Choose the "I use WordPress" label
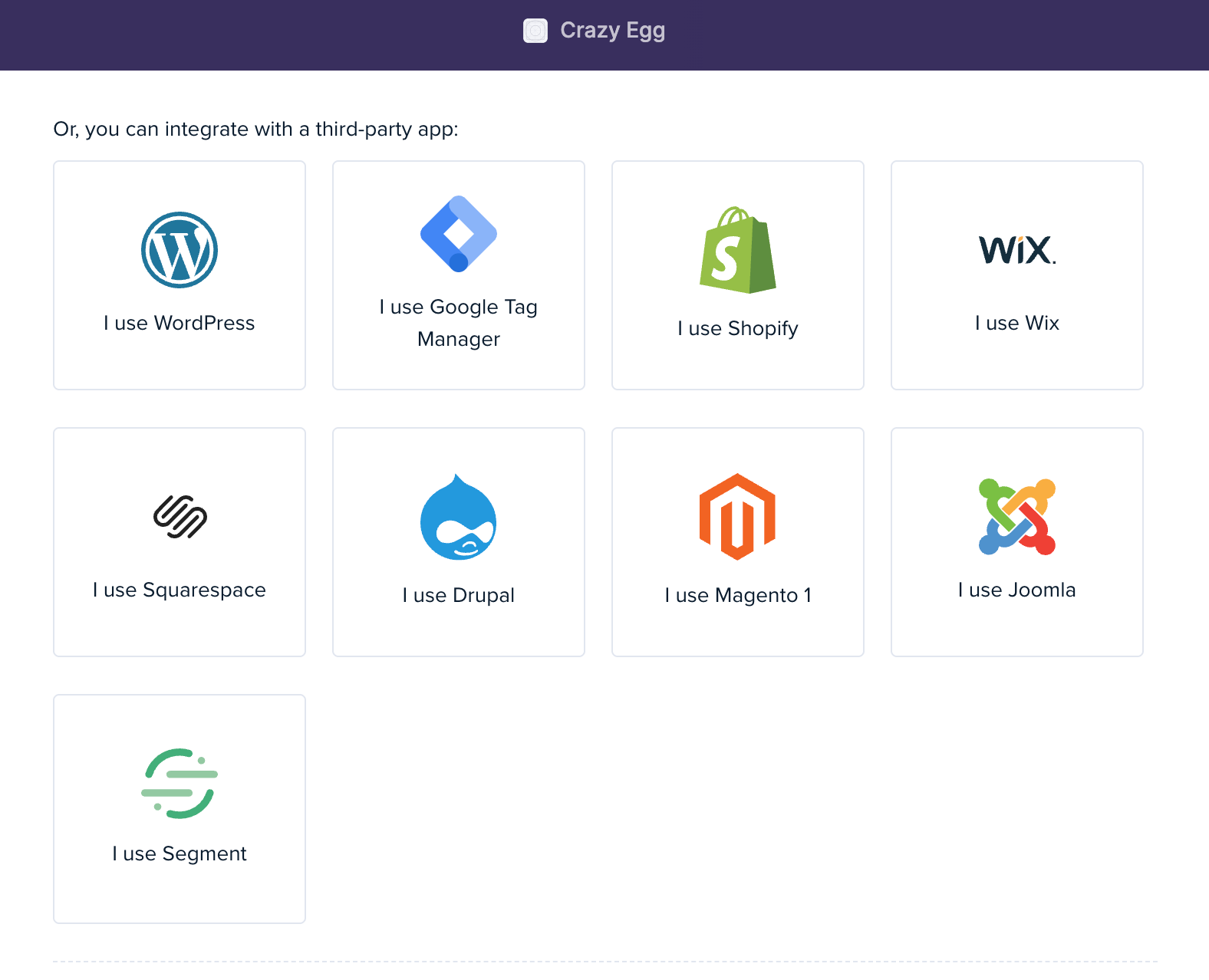Screen dimensions: 1209x980 [180, 323]
